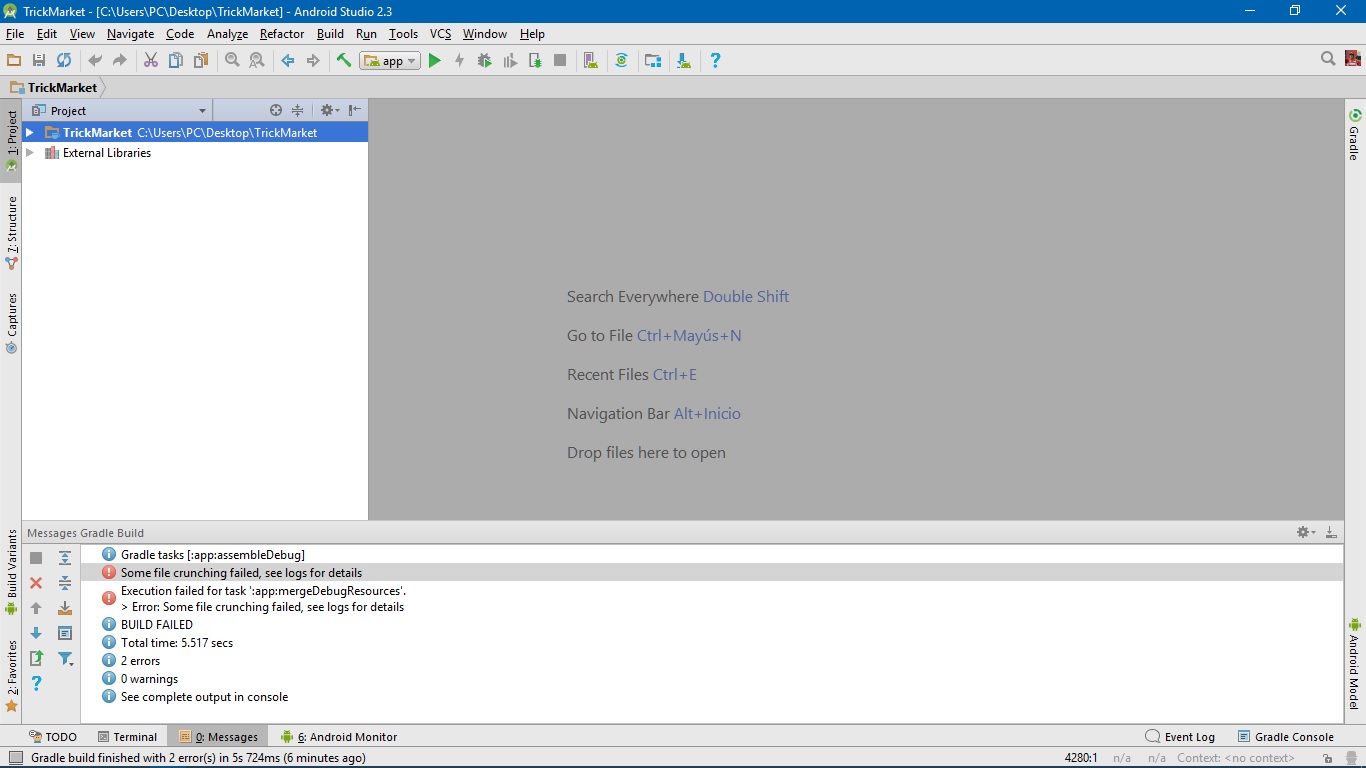
Task: Open the Messages filter funnel dropdown
Action: point(66,658)
